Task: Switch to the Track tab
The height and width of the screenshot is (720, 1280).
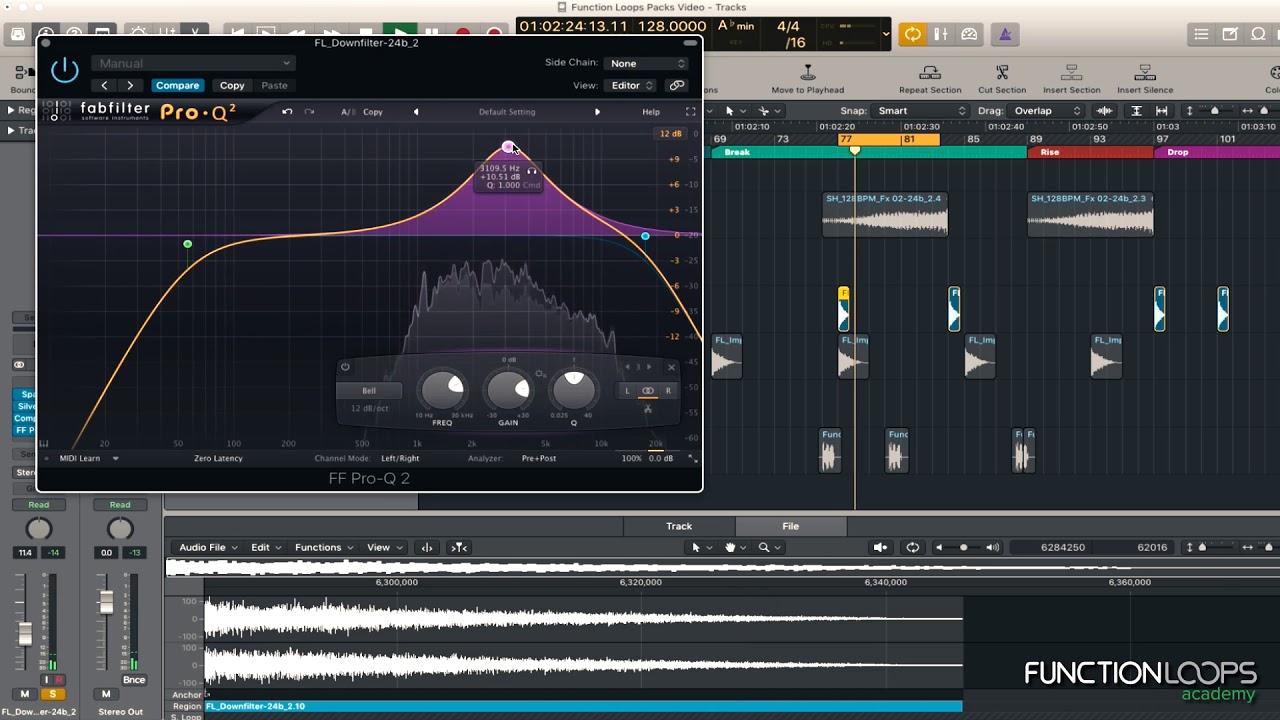Action: click(x=679, y=526)
